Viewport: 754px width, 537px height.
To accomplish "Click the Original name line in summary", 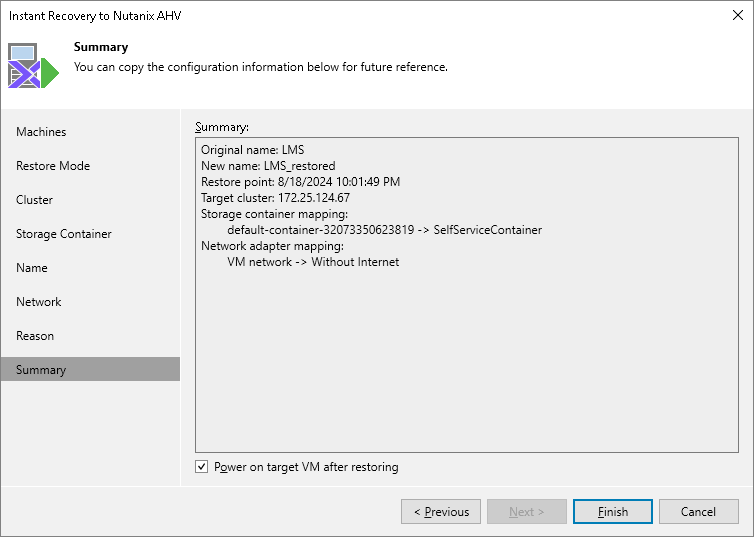I will (x=252, y=150).
